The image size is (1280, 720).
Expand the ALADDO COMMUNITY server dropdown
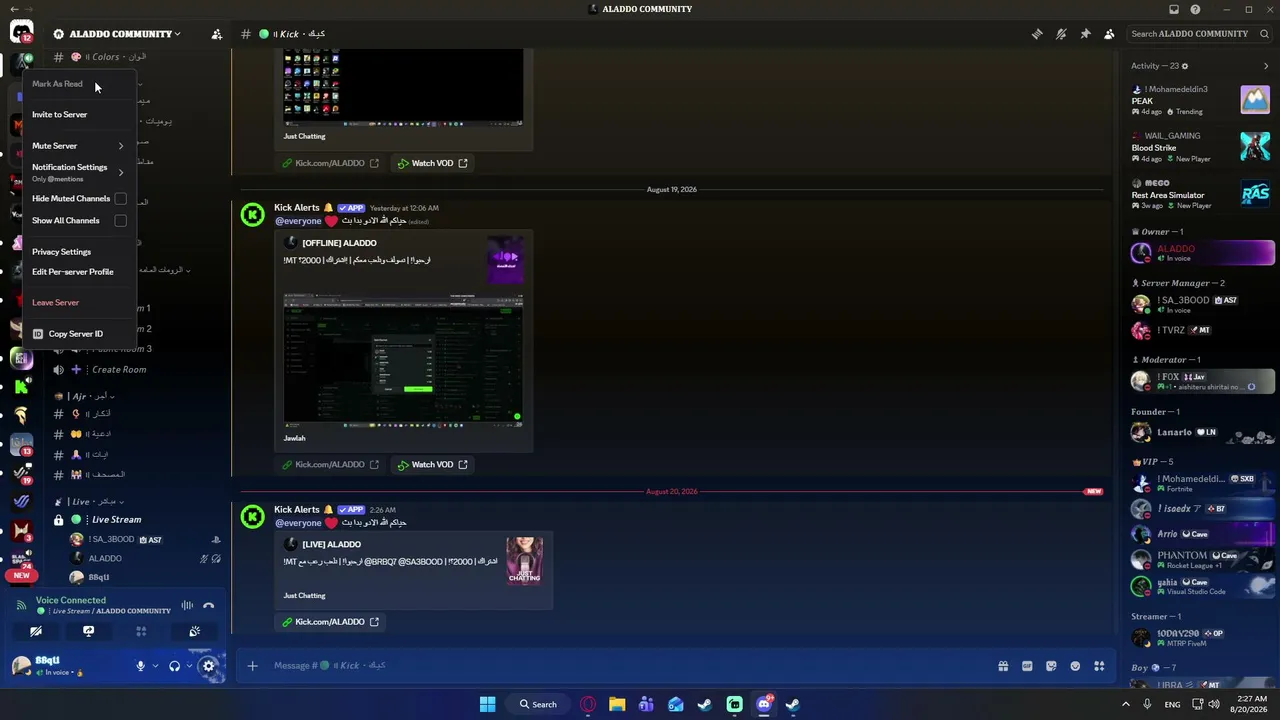point(177,34)
